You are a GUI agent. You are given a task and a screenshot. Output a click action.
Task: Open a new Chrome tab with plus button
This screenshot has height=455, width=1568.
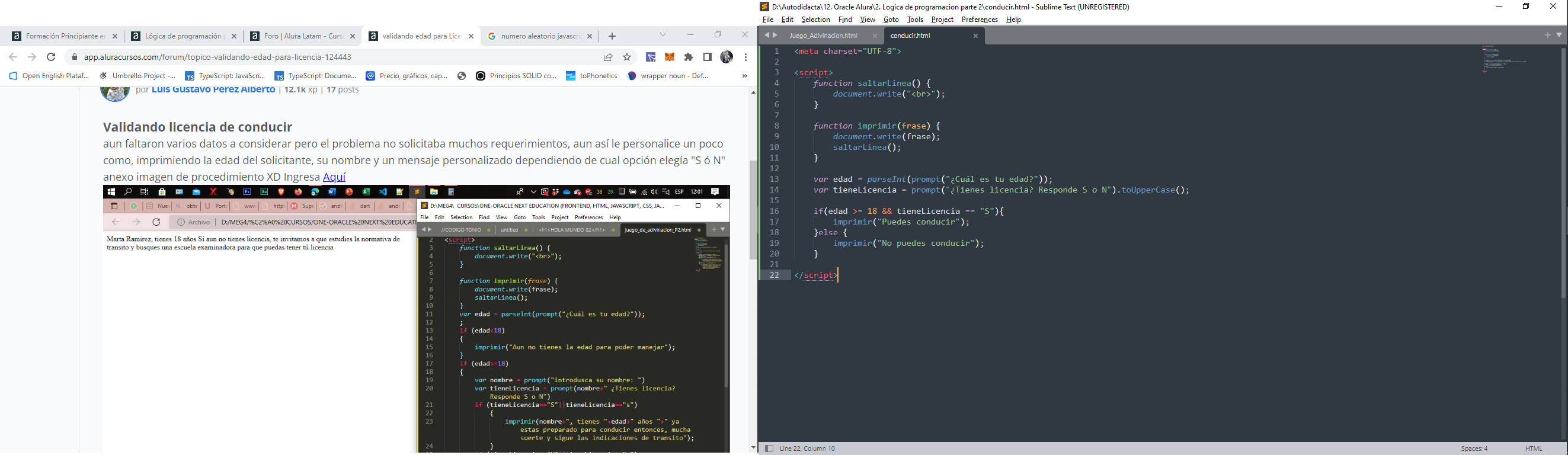click(x=612, y=37)
